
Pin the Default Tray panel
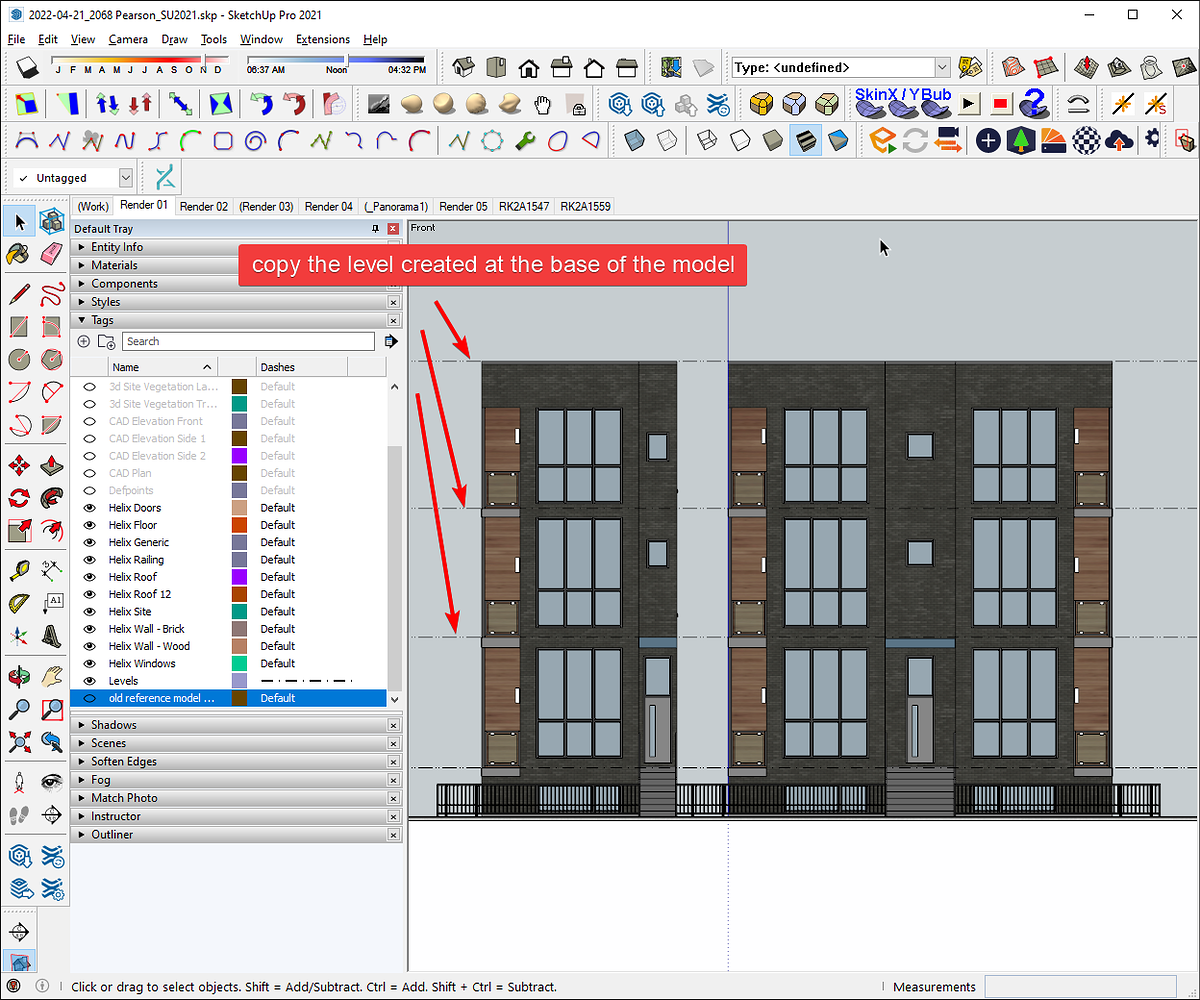click(x=375, y=228)
